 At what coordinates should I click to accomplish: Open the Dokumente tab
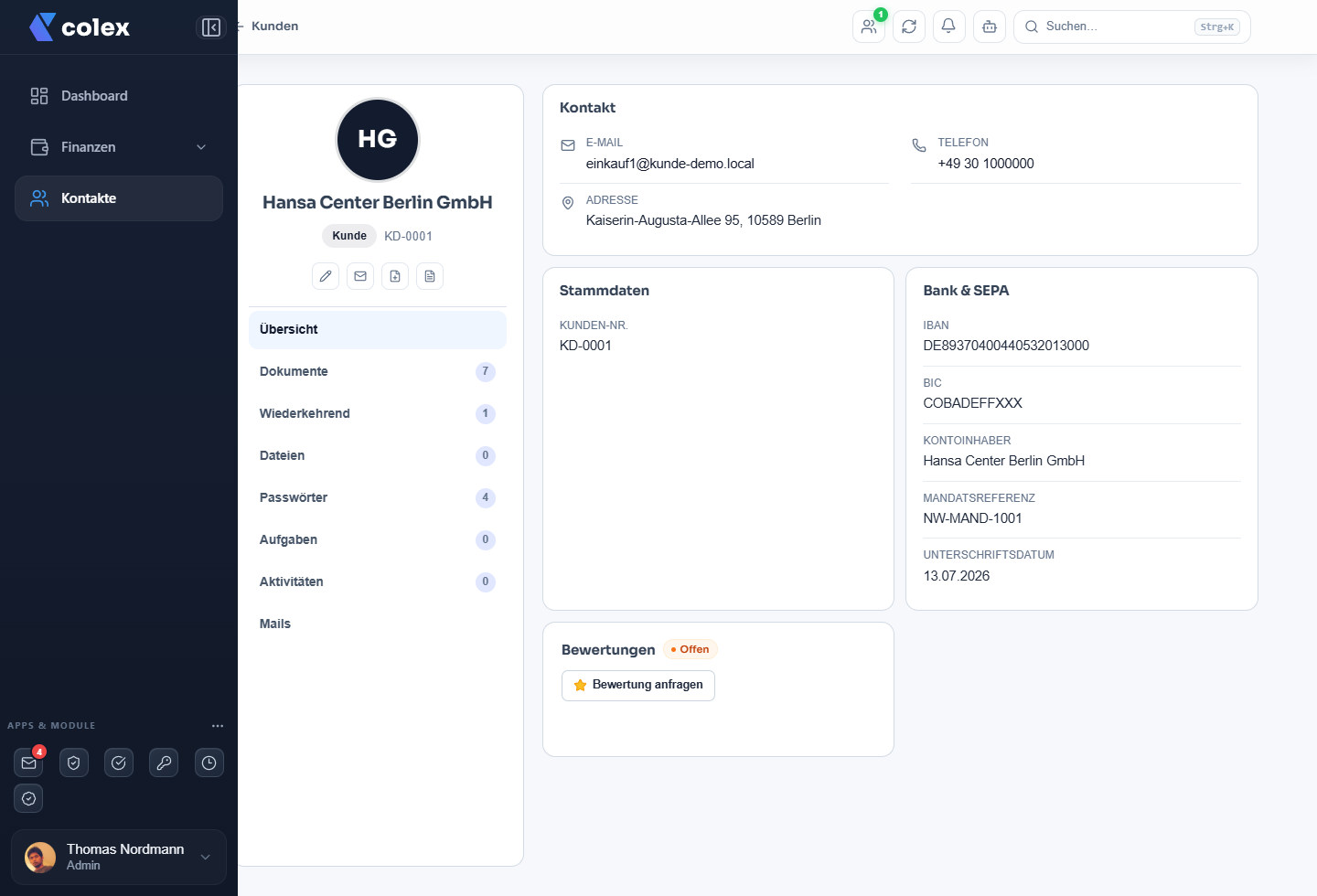(x=378, y=371)
